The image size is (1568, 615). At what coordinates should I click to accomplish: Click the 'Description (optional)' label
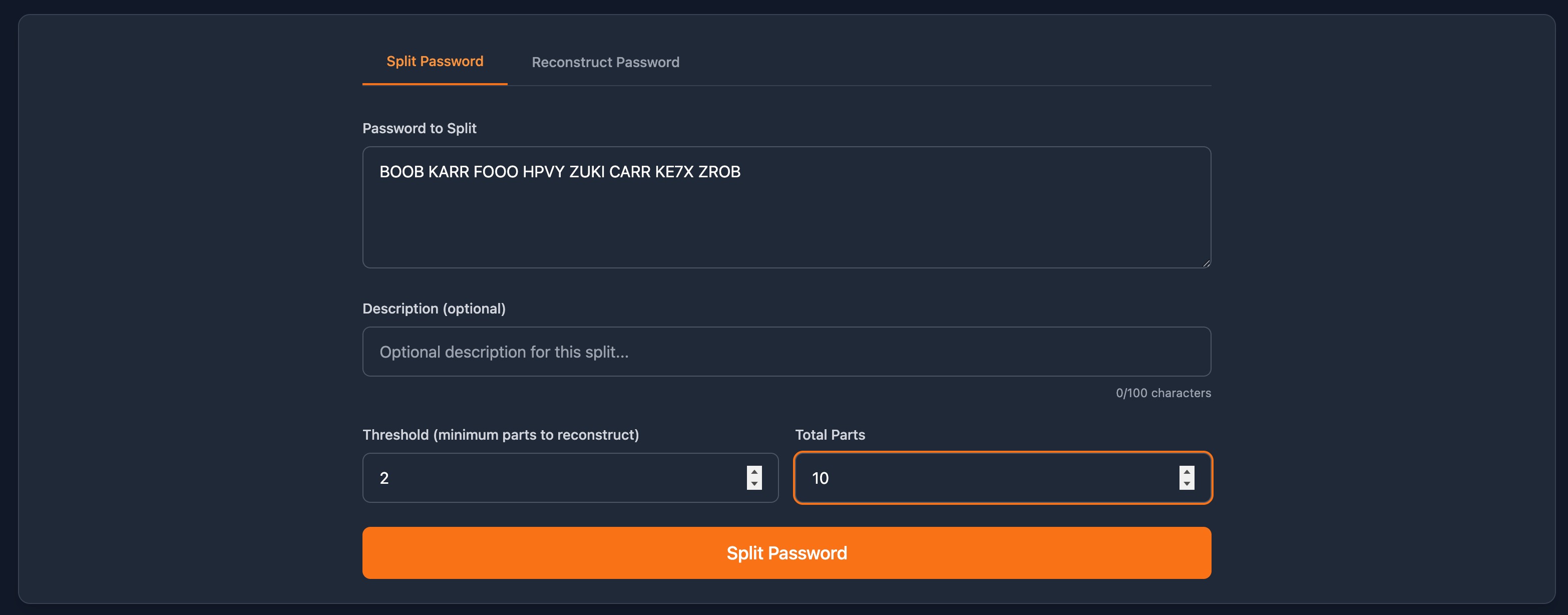pyautogui.click(x=434, y=309)
